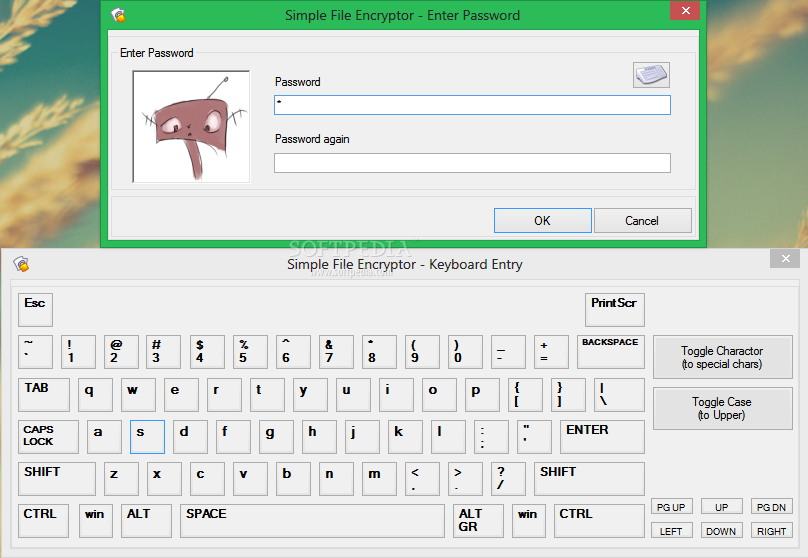The width and height of the screenshot is (808, 558).
Task: Click the right win key
Action: [x=529, y=521]
